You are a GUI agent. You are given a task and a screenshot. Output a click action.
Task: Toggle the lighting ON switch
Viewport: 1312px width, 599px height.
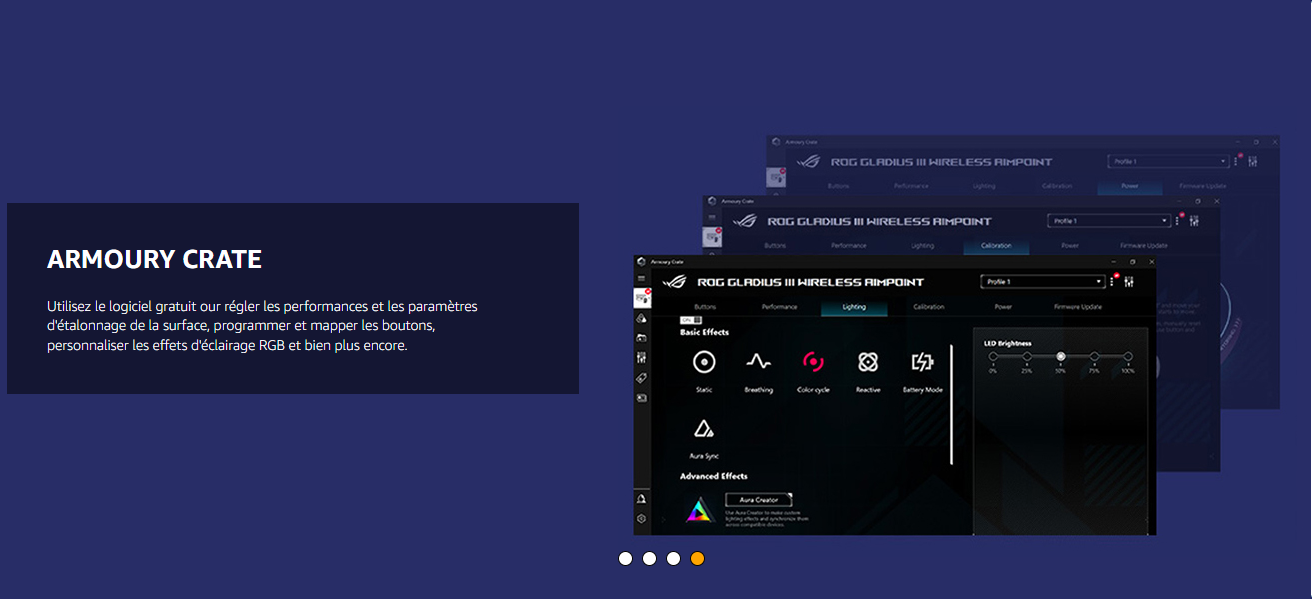pos(692,319)
